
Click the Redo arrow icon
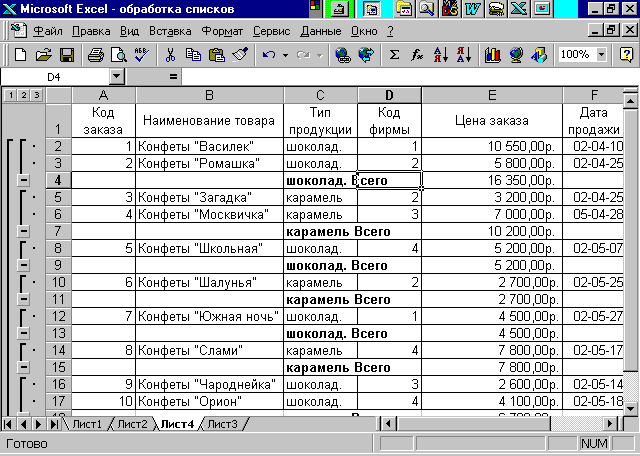pos(303,54)
